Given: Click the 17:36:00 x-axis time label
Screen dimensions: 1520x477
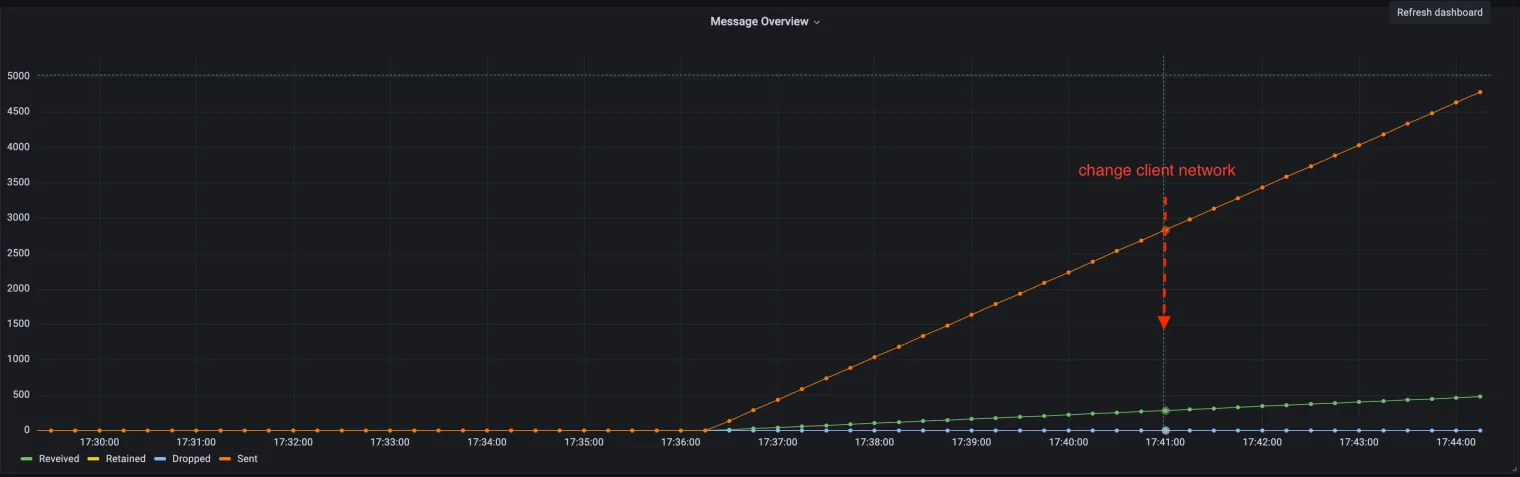Looking at the screenshot, I should 681,441.
